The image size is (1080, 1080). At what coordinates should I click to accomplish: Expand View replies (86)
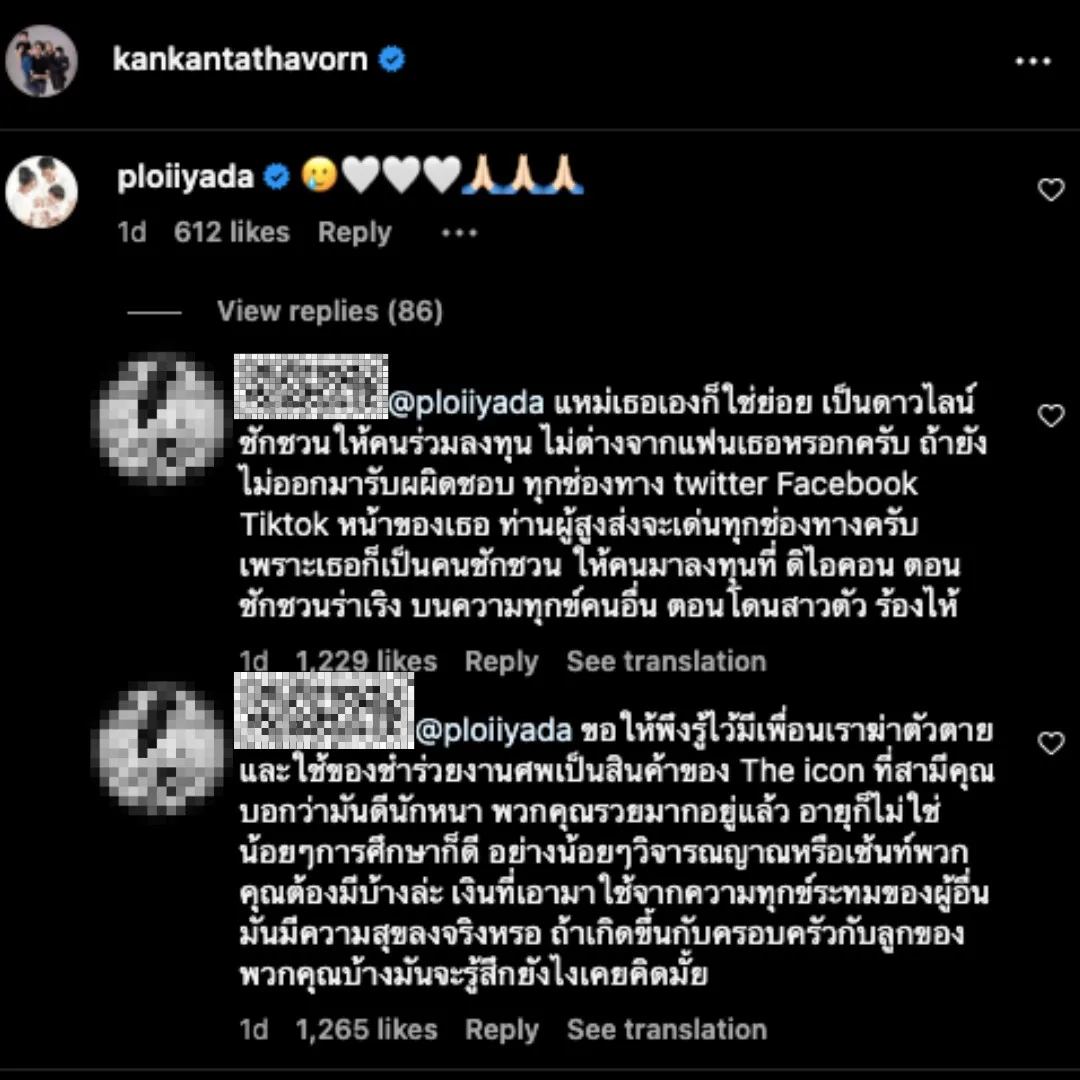[x=330, y=311]
